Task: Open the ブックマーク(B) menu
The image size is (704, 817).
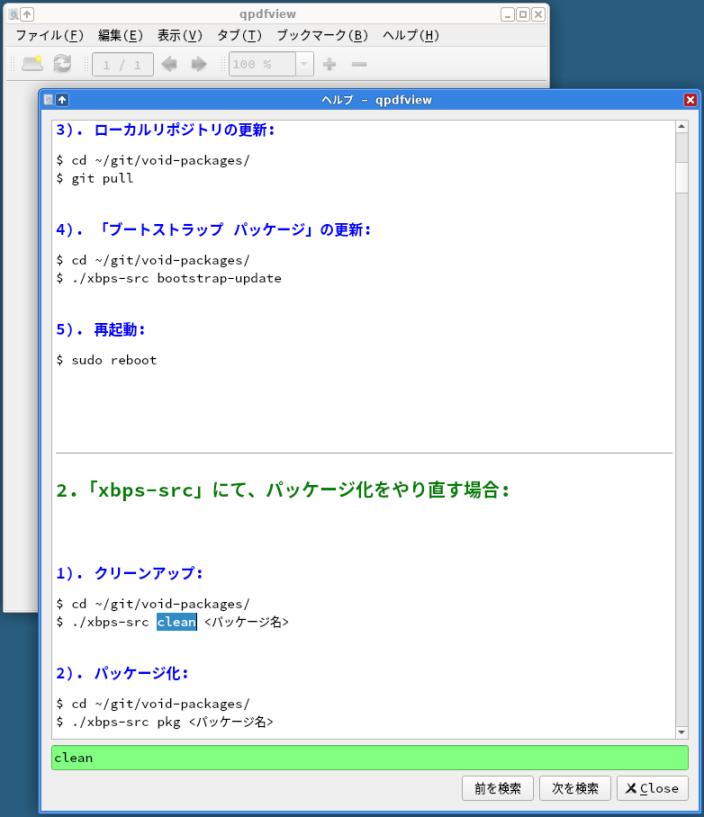Action: pyautogui.click(x=322, y=35)
